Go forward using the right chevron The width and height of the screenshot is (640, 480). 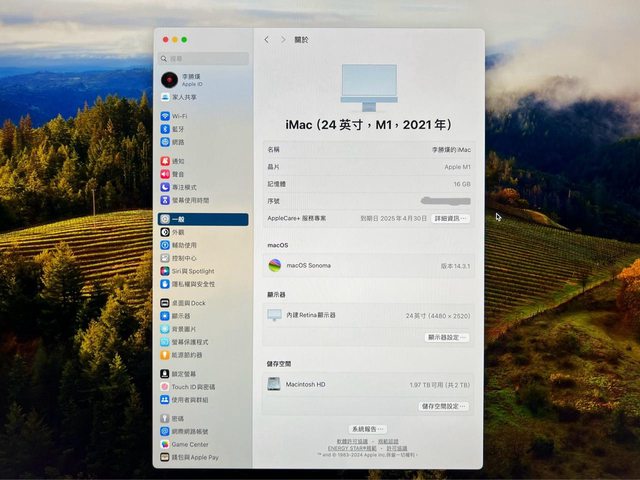pyautogui.click(x=282, y=40)
